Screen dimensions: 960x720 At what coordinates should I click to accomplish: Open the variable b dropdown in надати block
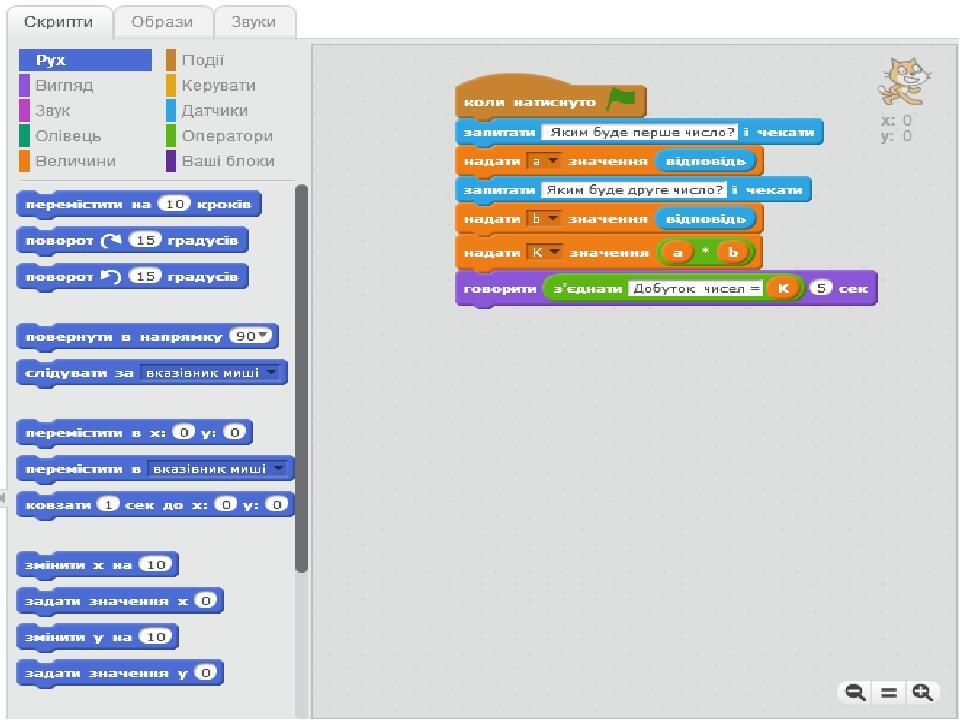[552, 219]
